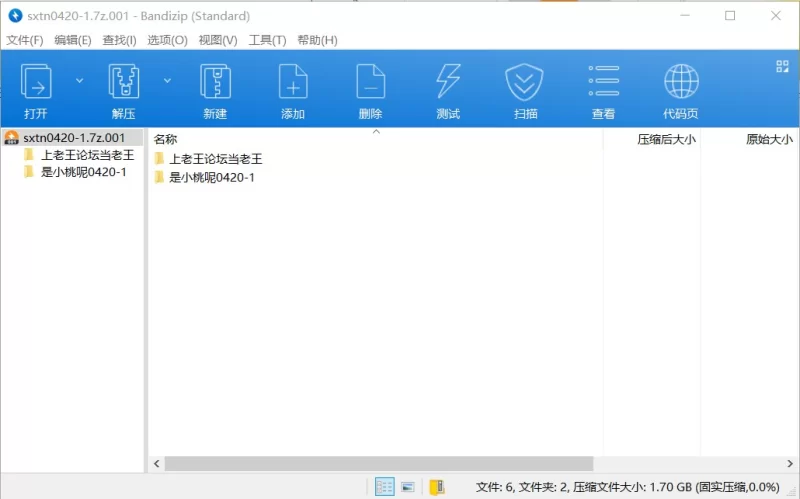The image size is (800, 499).
Task: Open the File (文件) menu
Action: tap(25, 40)
